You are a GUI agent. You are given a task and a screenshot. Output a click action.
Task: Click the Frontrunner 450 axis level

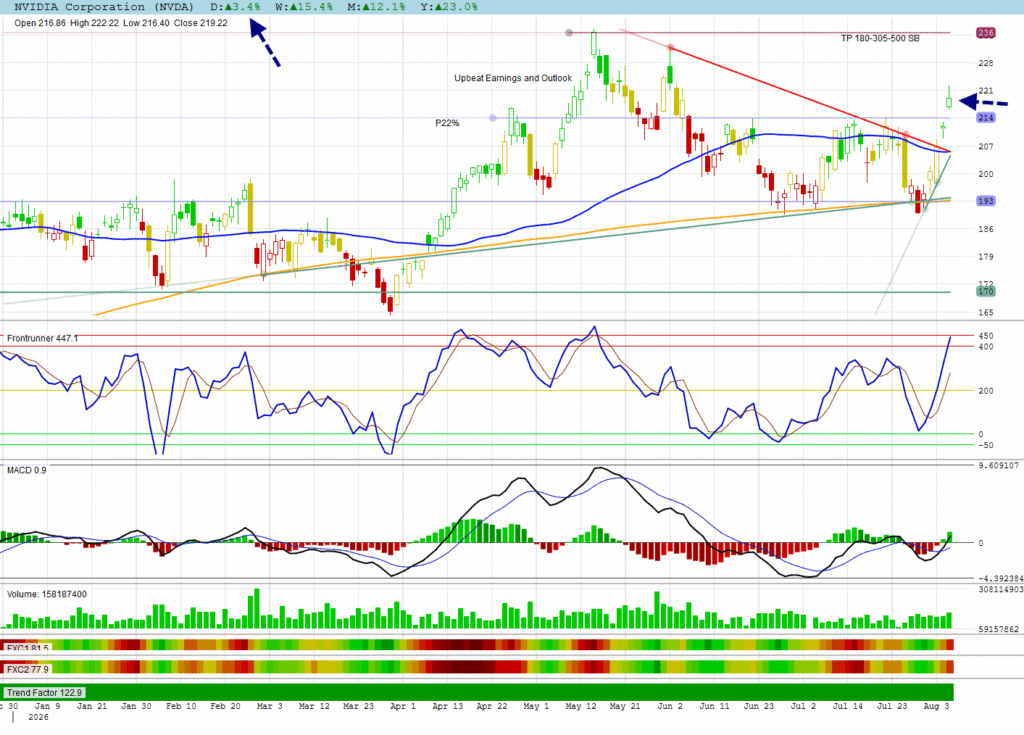[985, 336]
